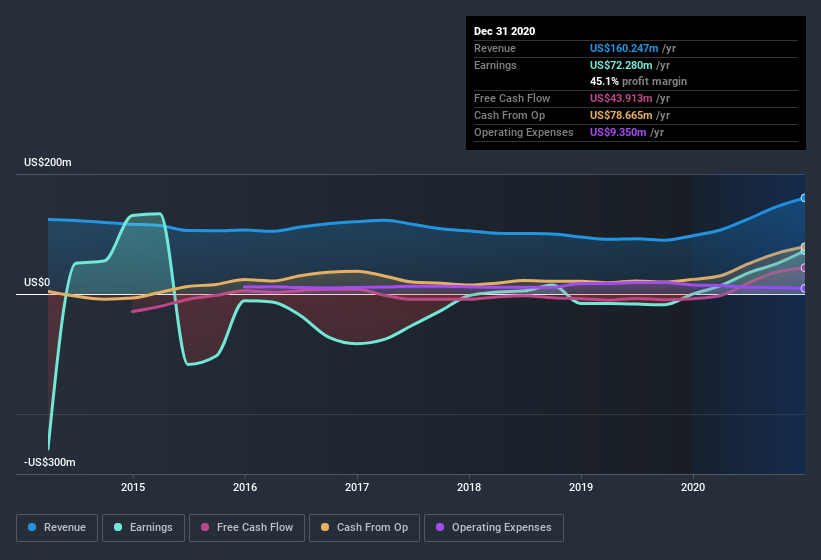Click the US$160.247m revenue value
Viewport: 821px width, 560px height.
pos(624,48)
